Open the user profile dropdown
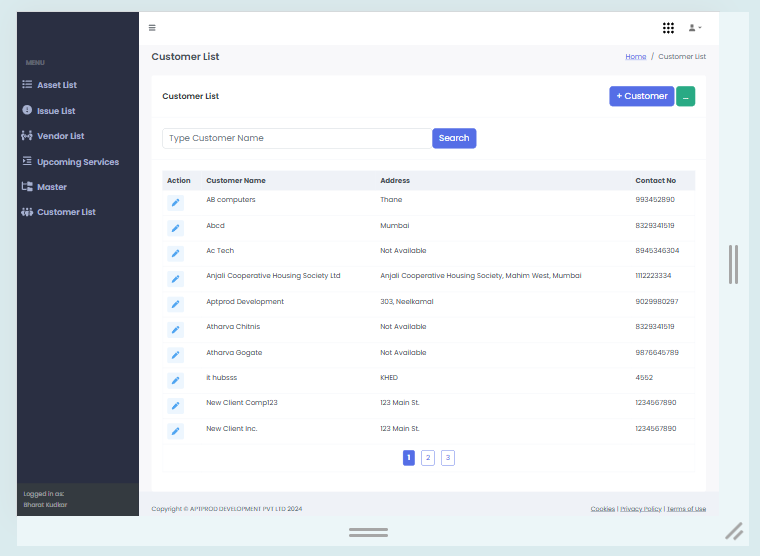 [x=695, y=28]
